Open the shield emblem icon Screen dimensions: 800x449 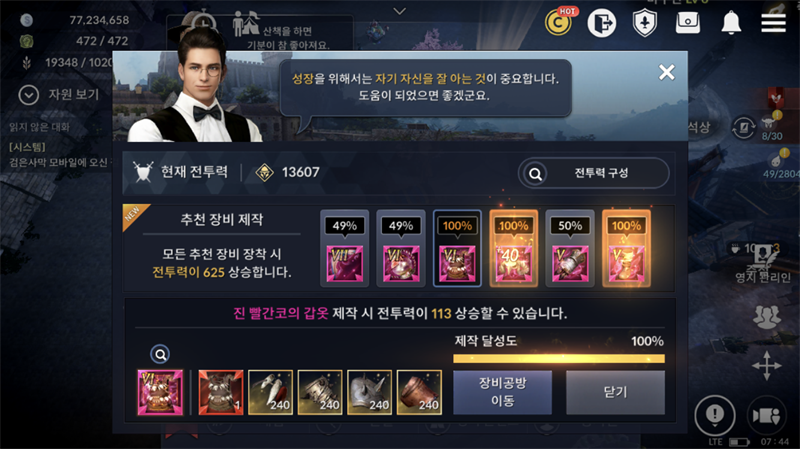click(644, 23)
